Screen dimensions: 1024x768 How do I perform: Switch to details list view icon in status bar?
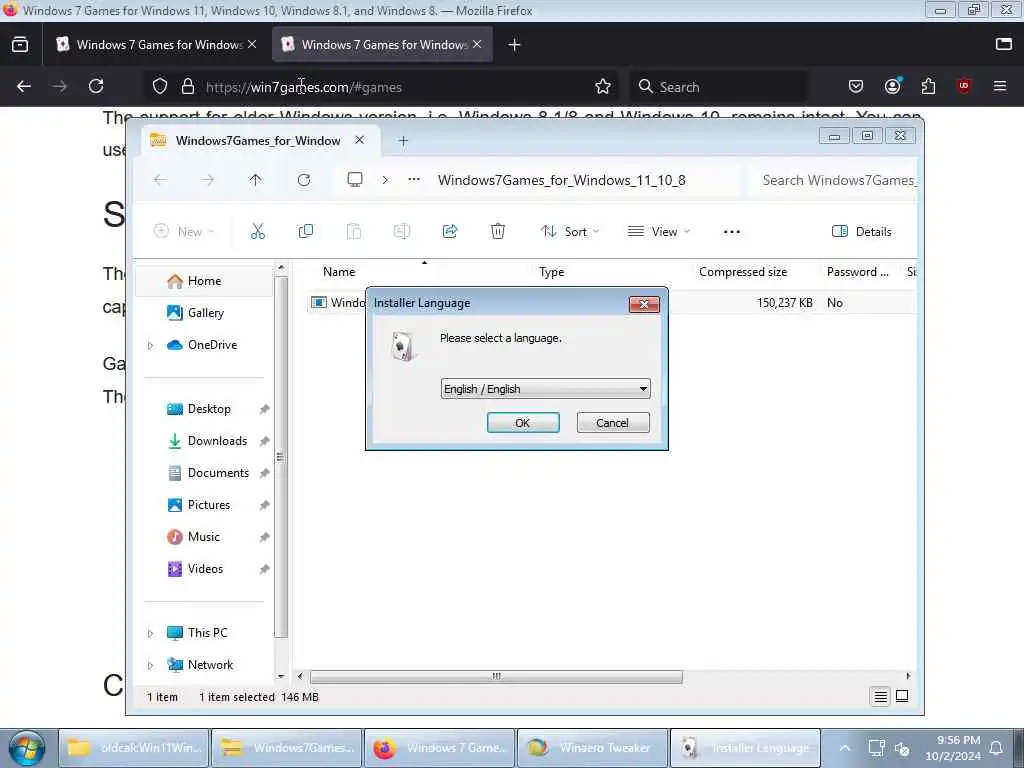[880, 697]
